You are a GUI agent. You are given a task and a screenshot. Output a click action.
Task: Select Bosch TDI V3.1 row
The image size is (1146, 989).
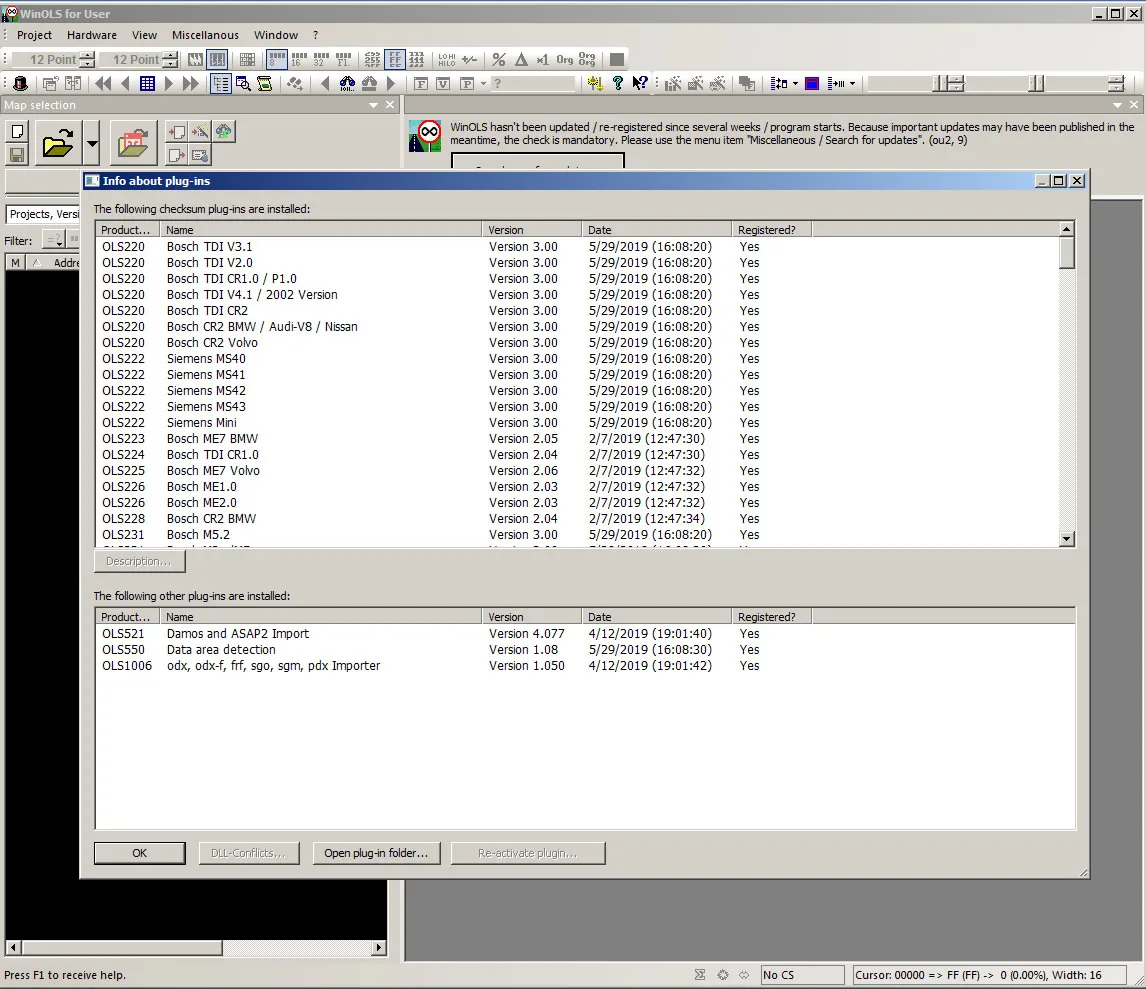click(577, 247)
